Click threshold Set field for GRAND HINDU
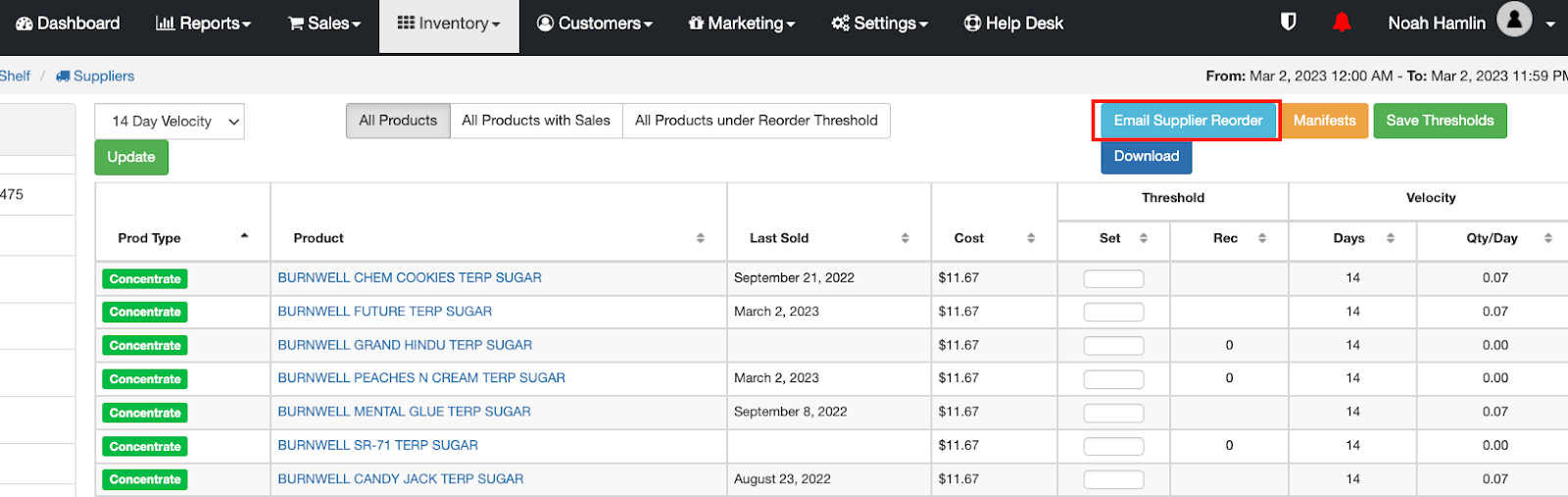Image resolution: width=1568 pixels, height=497 pixels. tap(1113, 345)
